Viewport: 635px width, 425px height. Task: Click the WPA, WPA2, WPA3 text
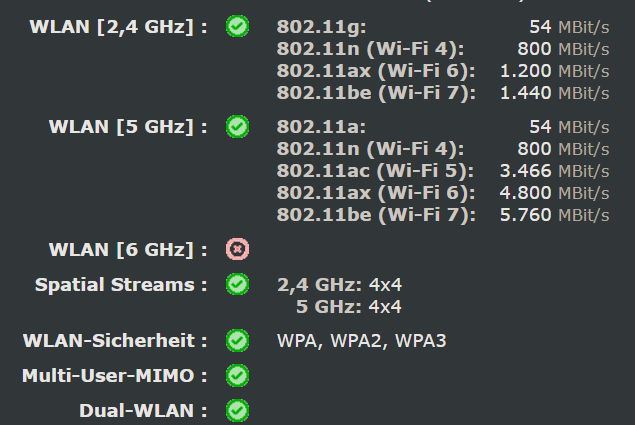tap(362, 341)
